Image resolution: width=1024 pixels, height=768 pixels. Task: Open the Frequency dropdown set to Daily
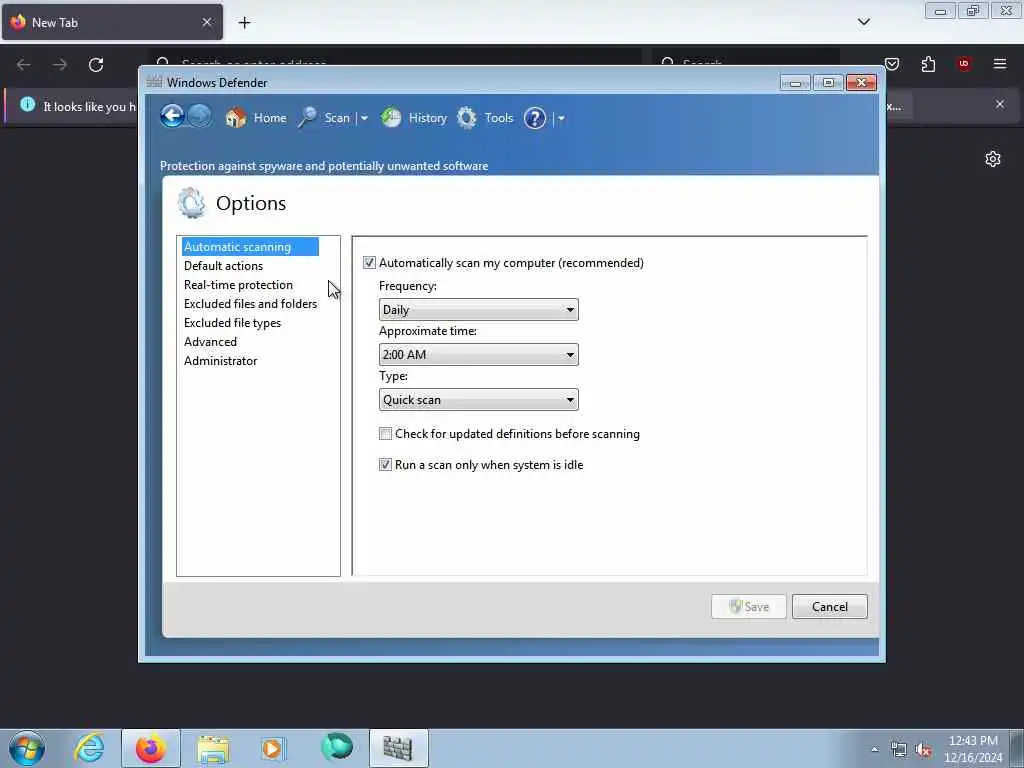[x=479, y=310]
